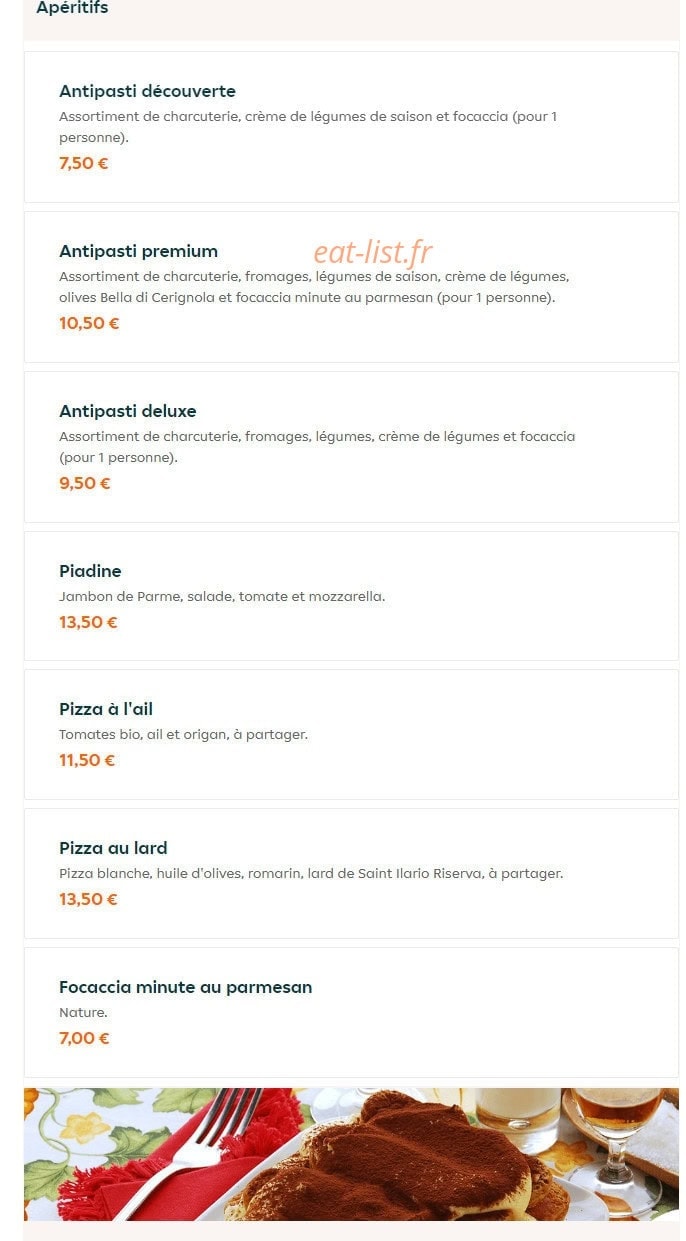Click Piadine's 13,50 € price
Image resolution: width=686 pixels, height=1241 pixels.
tap(88, 622)
